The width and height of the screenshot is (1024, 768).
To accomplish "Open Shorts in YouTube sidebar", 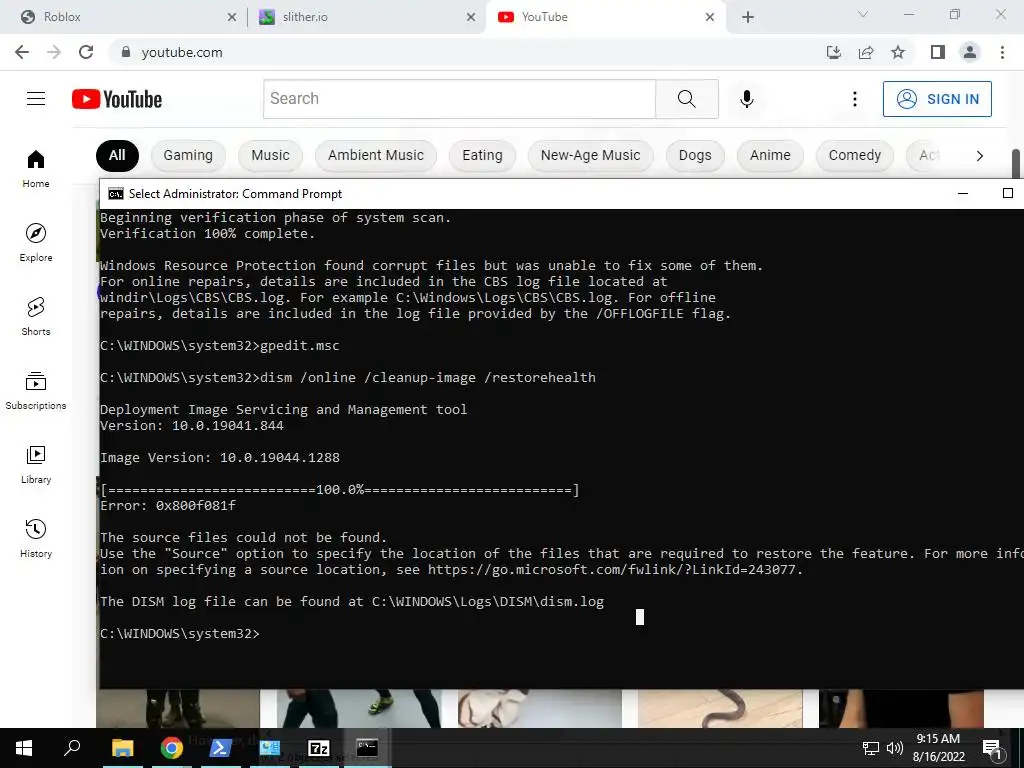I will (x=36, y=316).
